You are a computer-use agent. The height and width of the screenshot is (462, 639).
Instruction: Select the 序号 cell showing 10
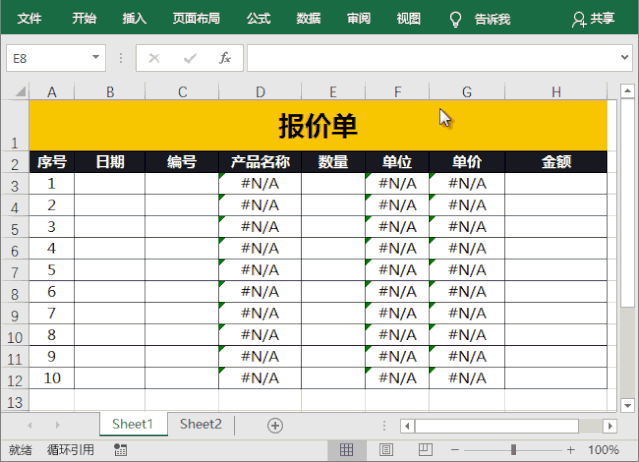pyautogui.click(x=52, y=378)
